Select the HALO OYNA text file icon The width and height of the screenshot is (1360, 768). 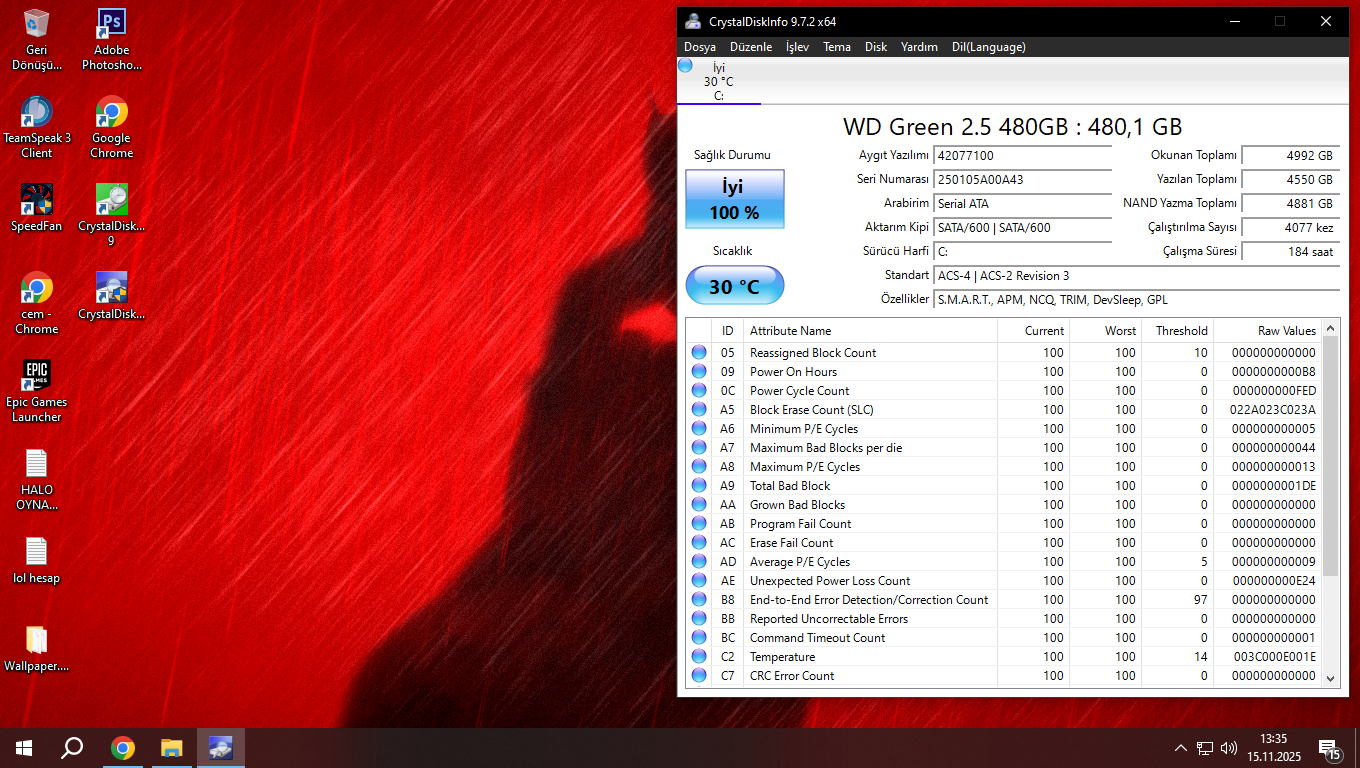point(36,479)
